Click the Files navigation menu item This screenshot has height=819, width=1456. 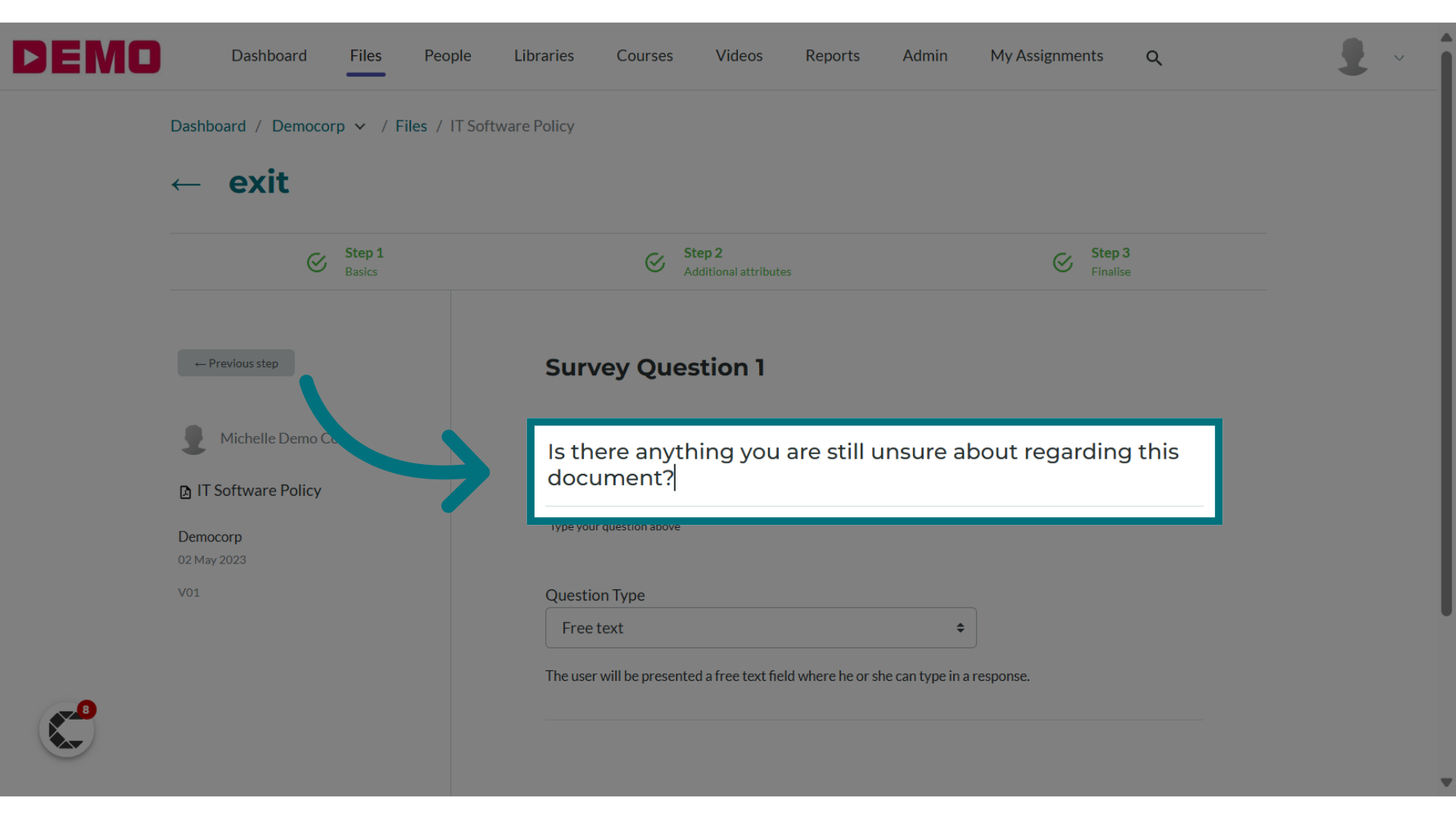[365, 55]
